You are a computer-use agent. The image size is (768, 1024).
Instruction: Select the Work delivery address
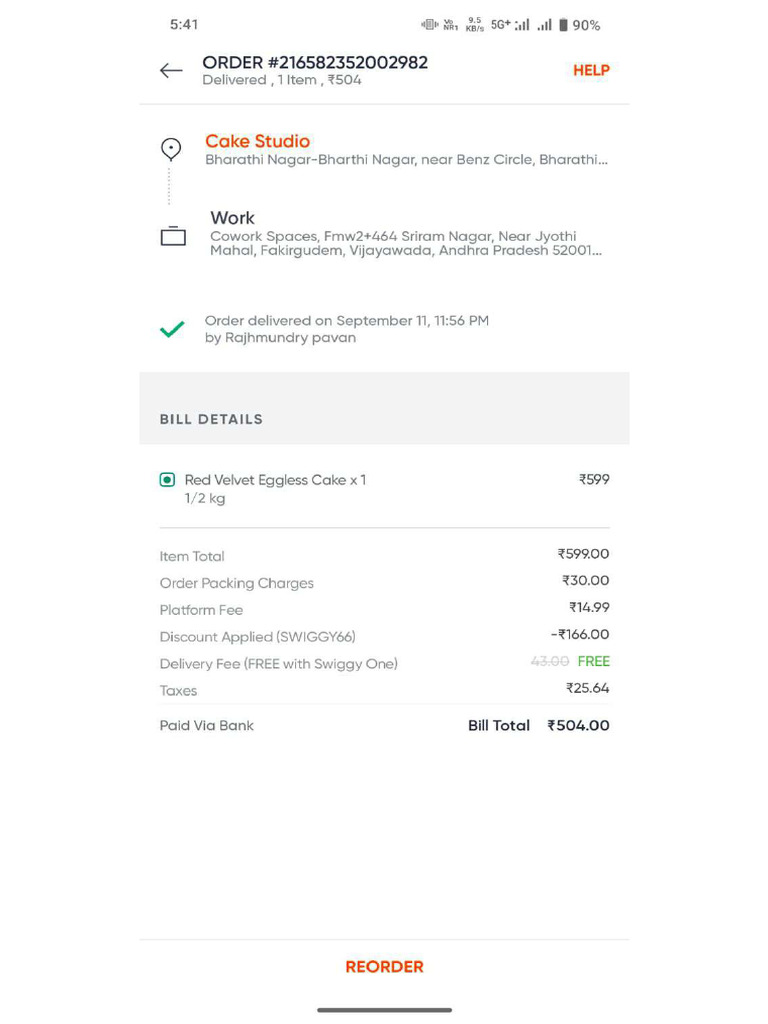[406, 233]
